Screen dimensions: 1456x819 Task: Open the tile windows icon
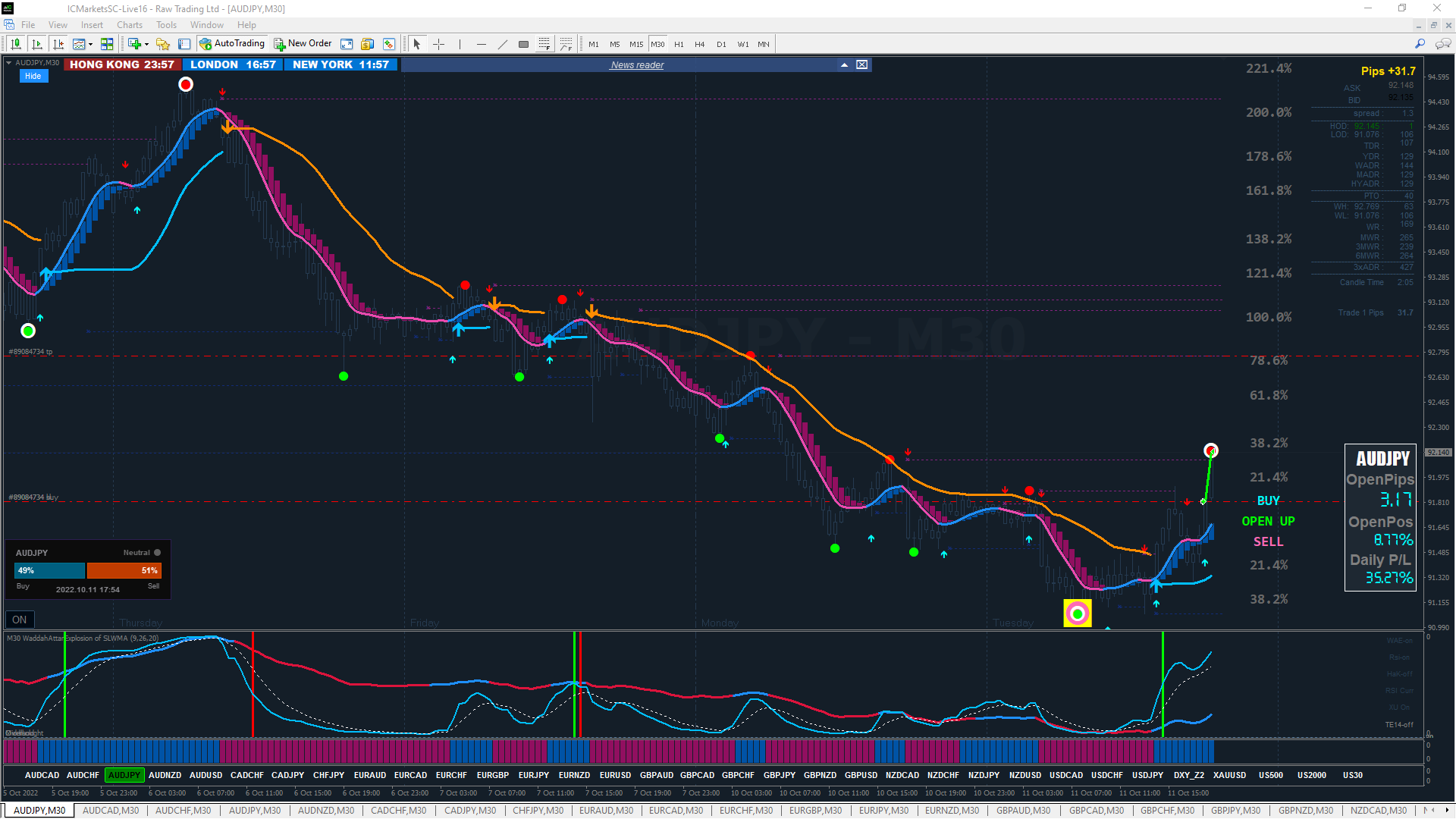[107, 44]
